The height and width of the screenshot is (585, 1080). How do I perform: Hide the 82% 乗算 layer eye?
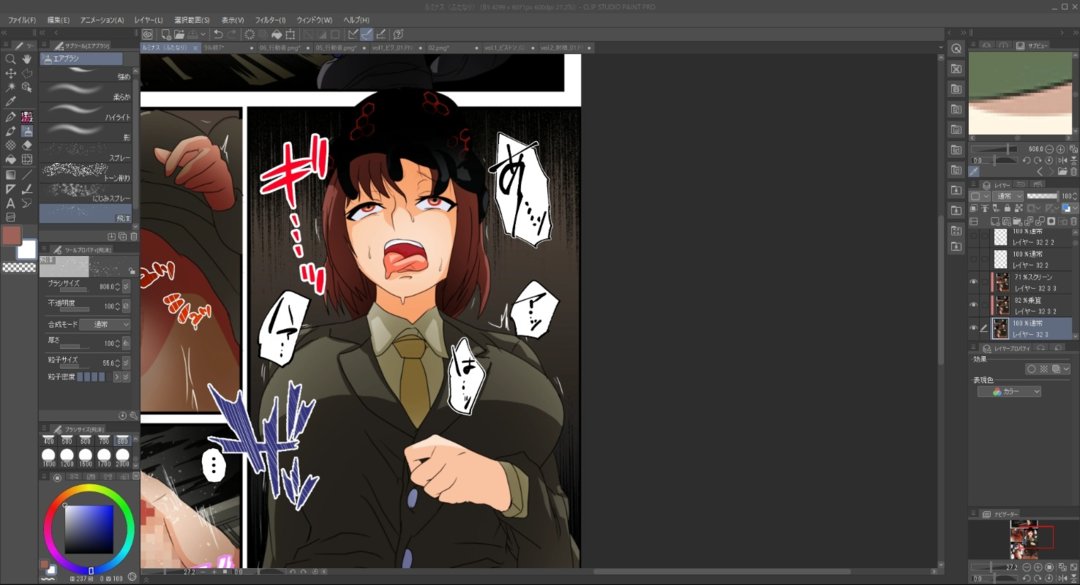(x=973, y=305)
